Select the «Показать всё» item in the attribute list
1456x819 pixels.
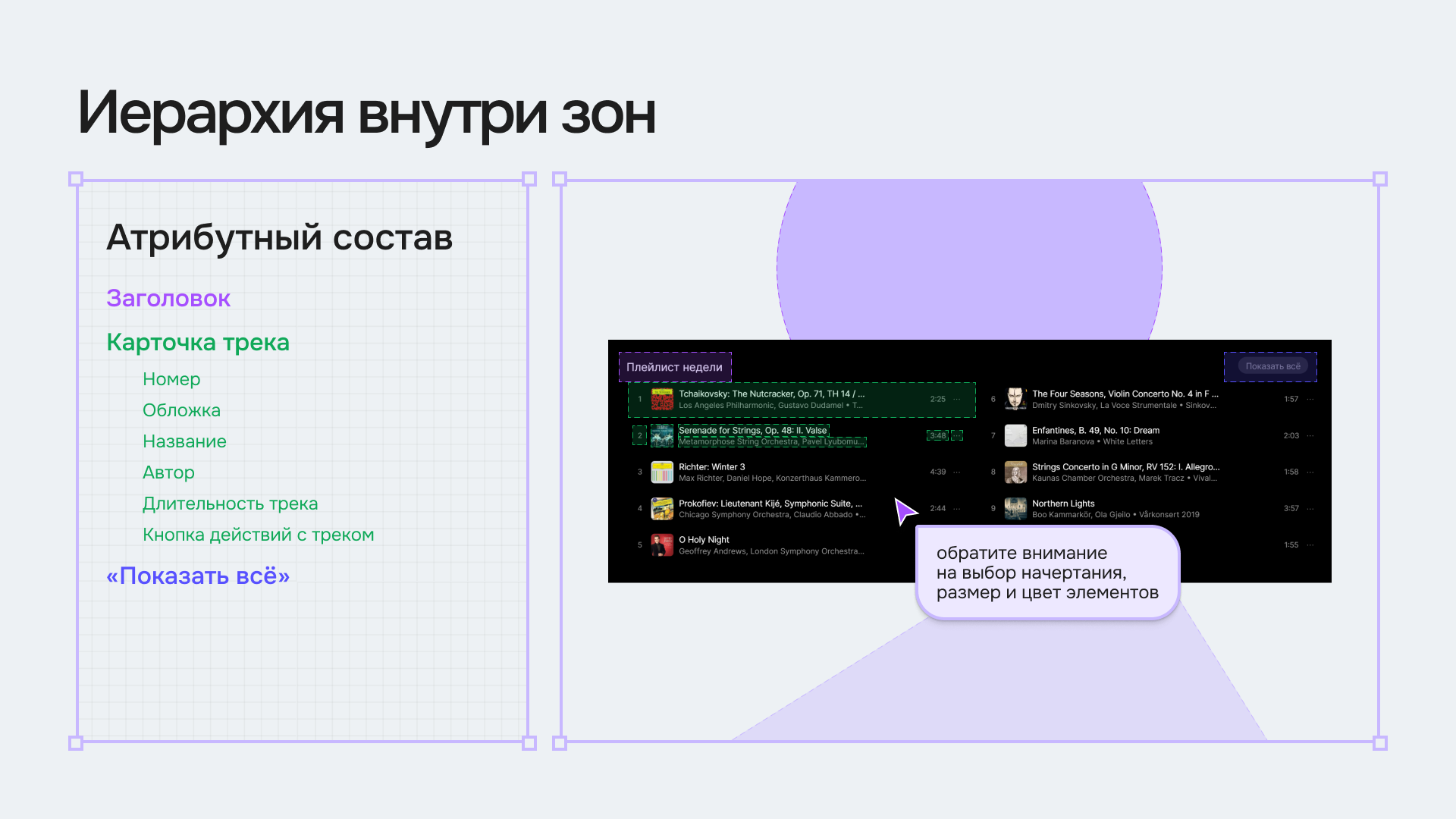click(198, 576)
